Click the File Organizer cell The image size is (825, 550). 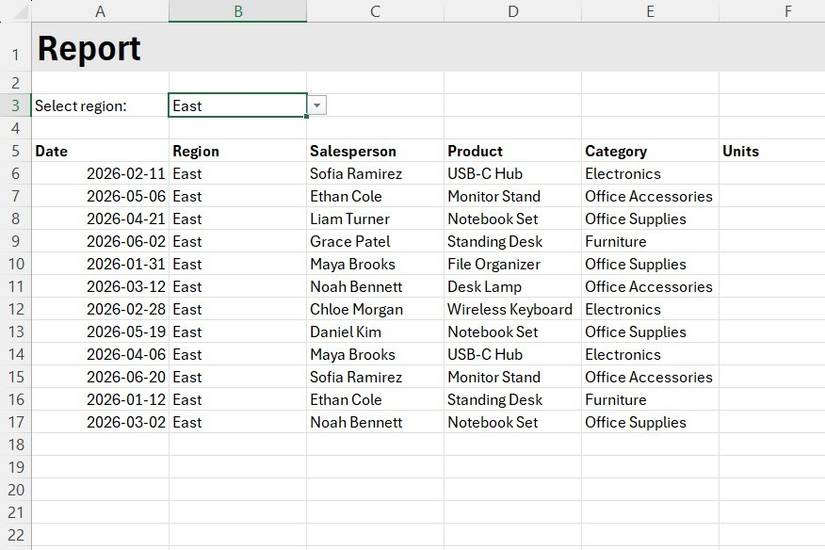(513, 264)
